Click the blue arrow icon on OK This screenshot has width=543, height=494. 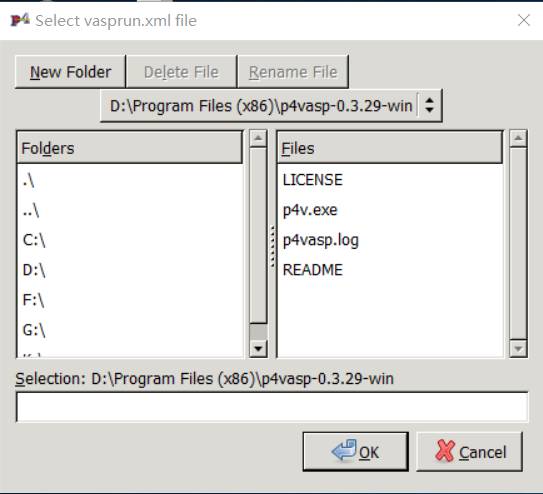[344, 451]
